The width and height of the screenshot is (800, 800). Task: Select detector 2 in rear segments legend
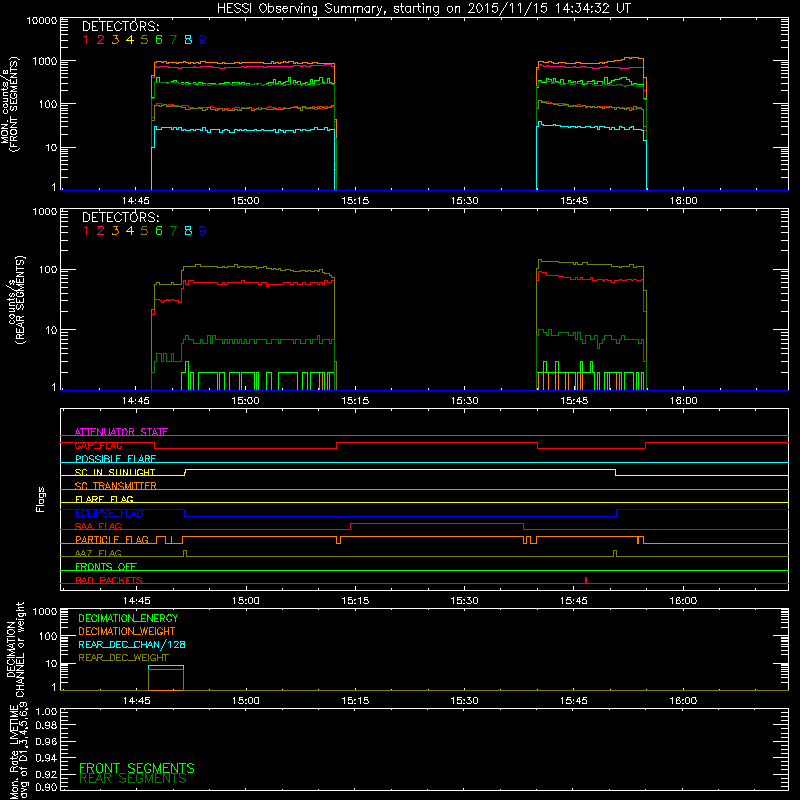pos(101,231)
